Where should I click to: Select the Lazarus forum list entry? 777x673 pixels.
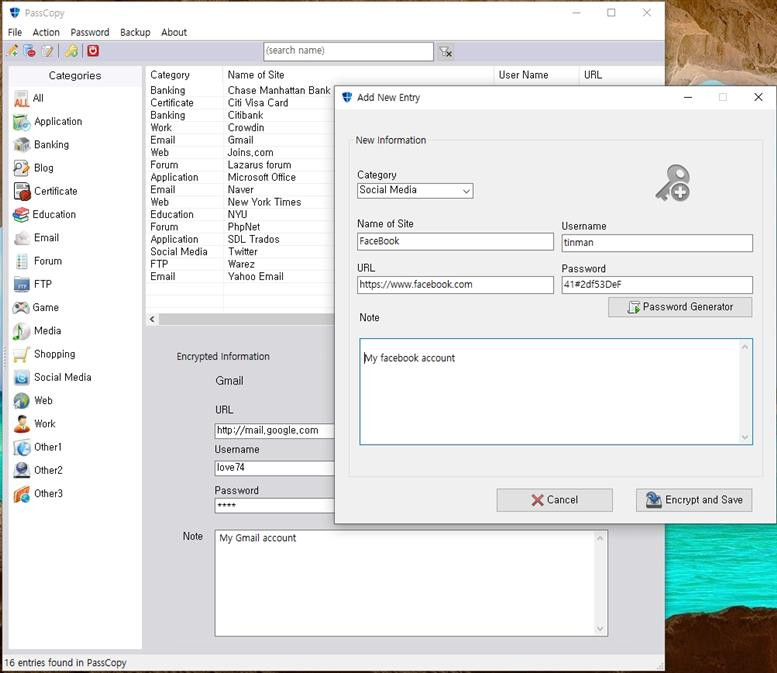(x=259, y=165)
